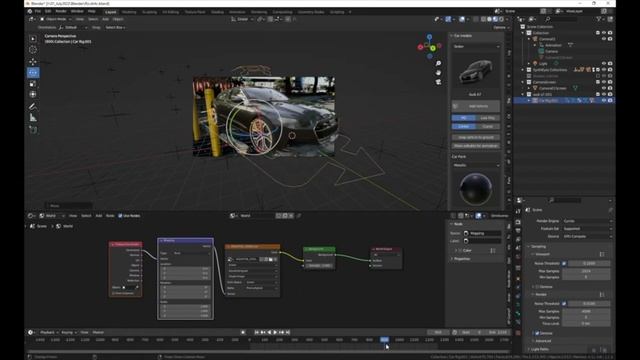Select the 3D Cursor tool
Screen dimensions: 640x360
[33, 50]
